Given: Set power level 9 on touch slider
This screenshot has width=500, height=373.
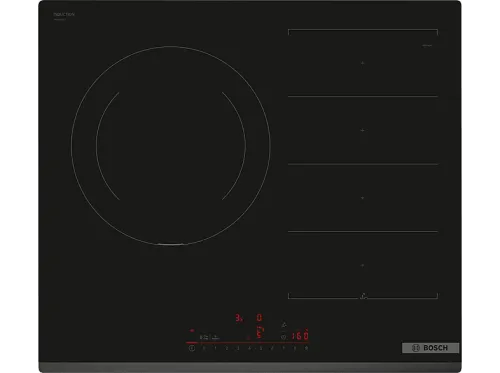Looking at the screenshot, I should pos(306,348).
